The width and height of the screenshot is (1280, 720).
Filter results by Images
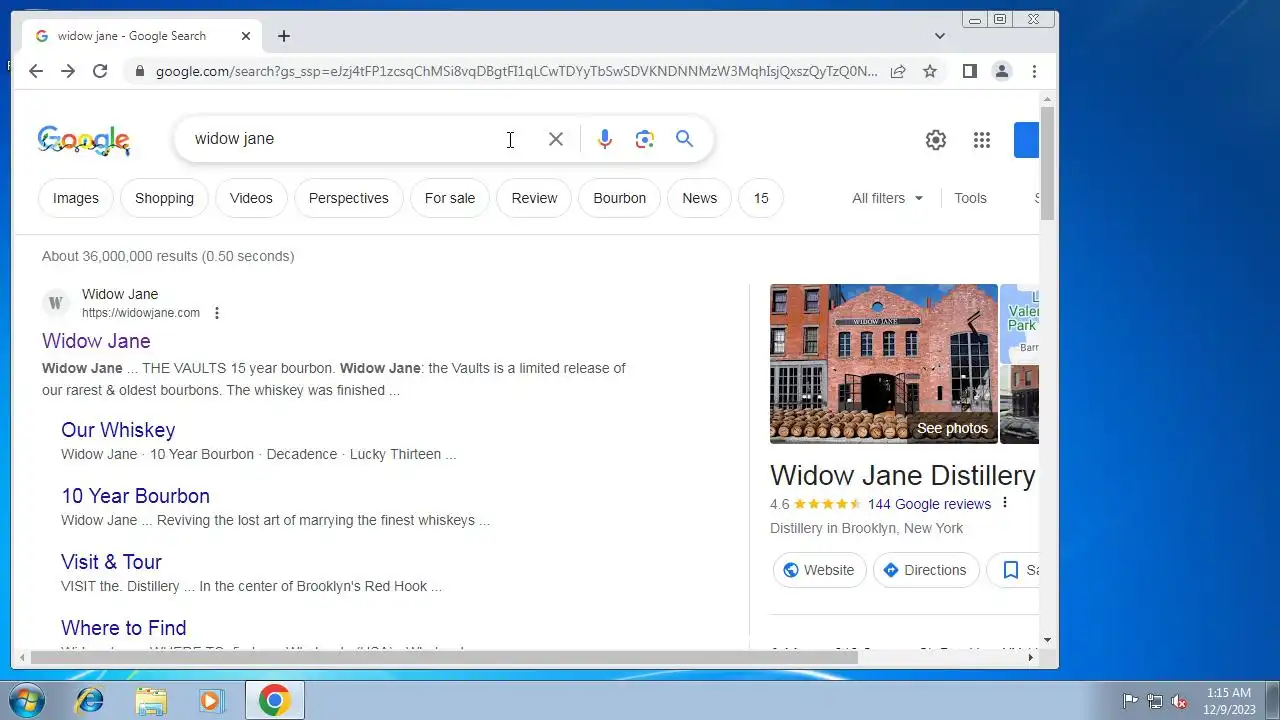[76, 198]
